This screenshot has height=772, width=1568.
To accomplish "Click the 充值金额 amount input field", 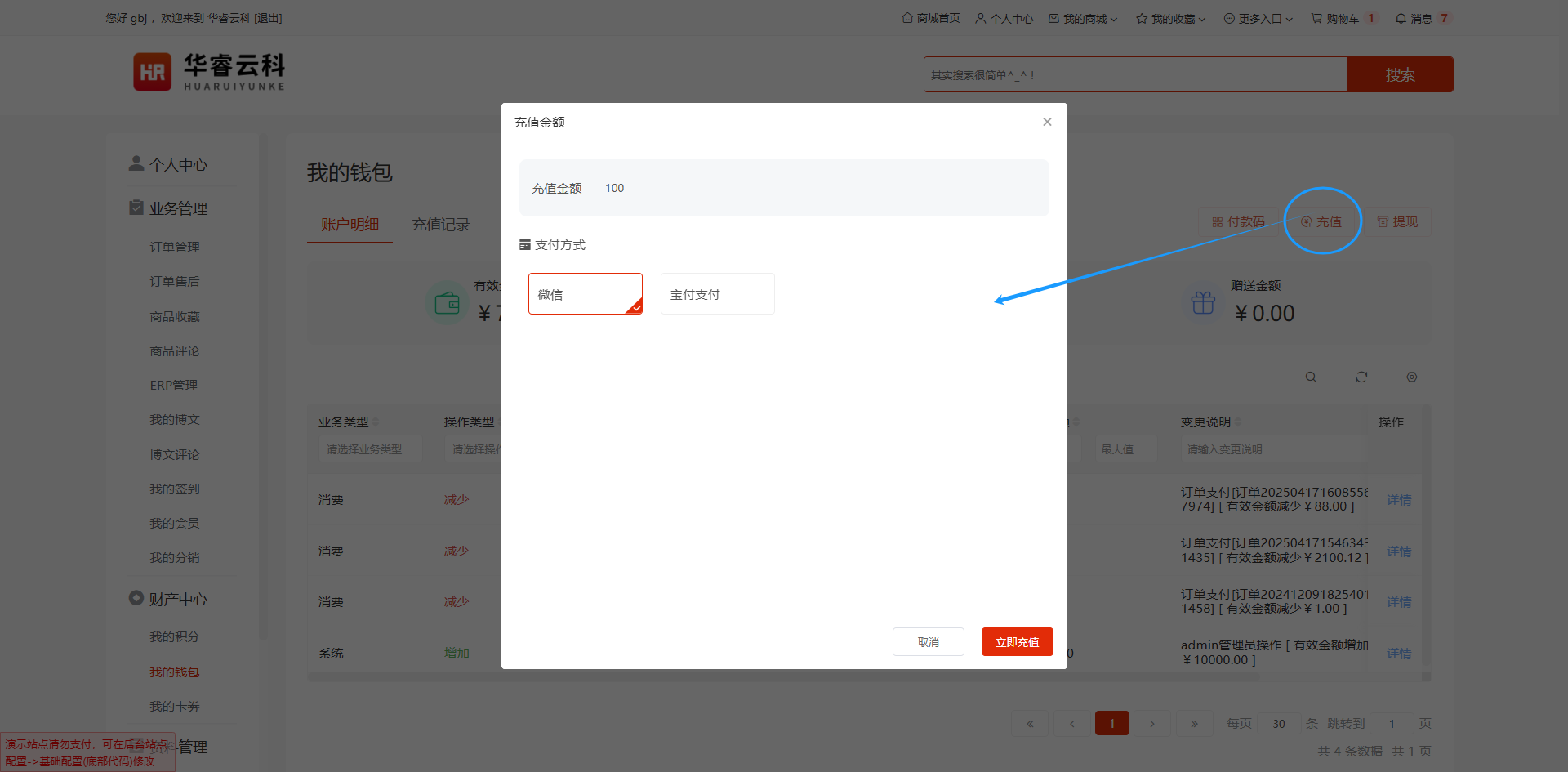I will click(x=817, y=188).
